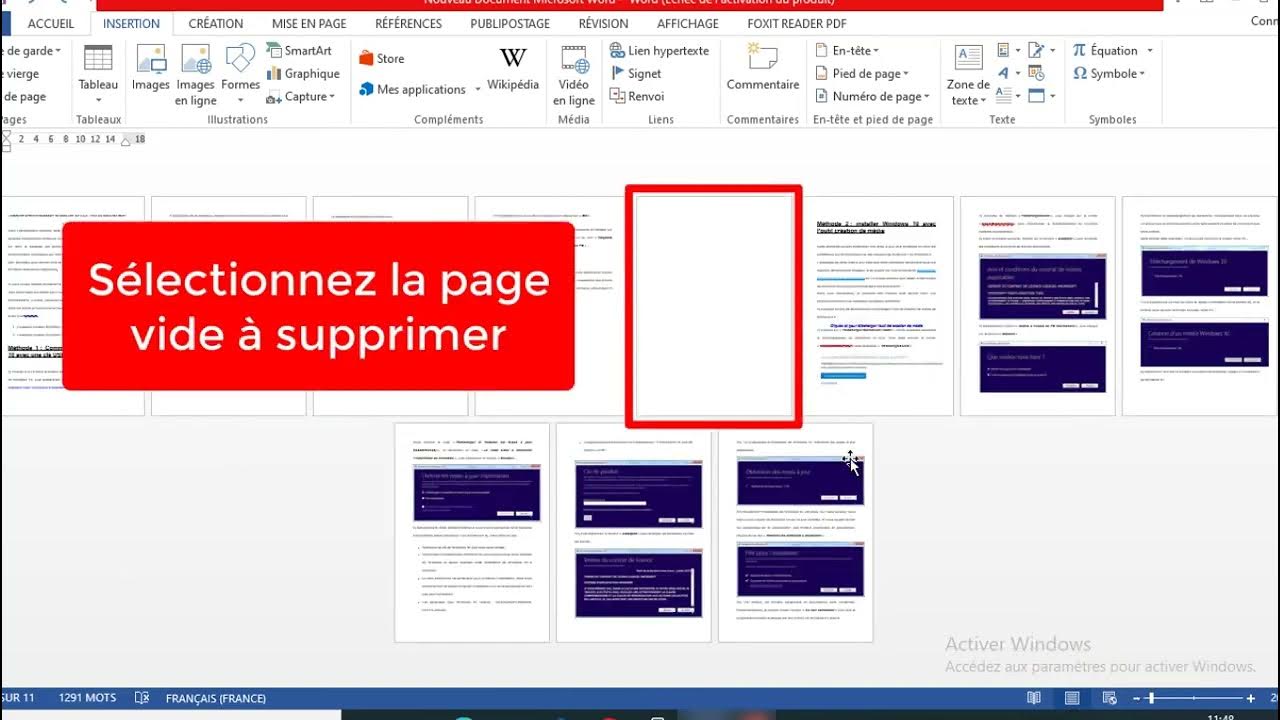Image resolution: width=1280 pixels, height=720 pixels.
Task: Expand the signature line dropdown arrow
Action: [x=1051, y=50]
